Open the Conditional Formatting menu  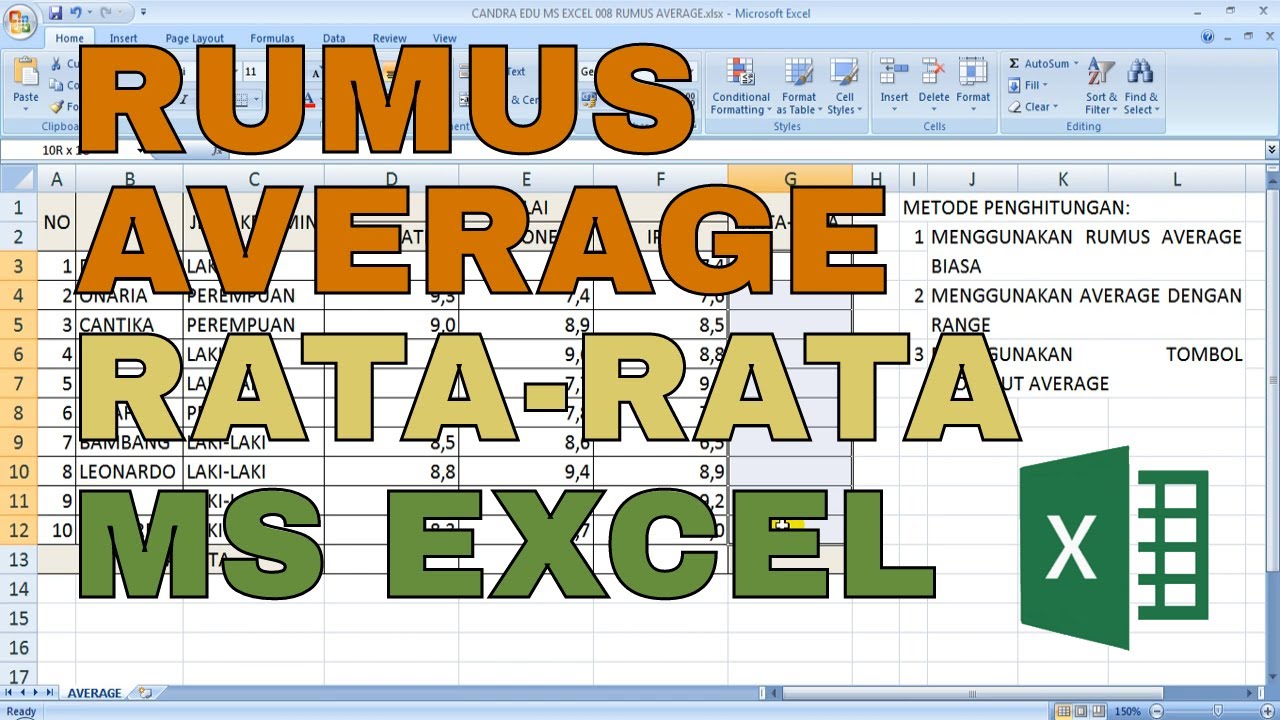click(741, 86)
